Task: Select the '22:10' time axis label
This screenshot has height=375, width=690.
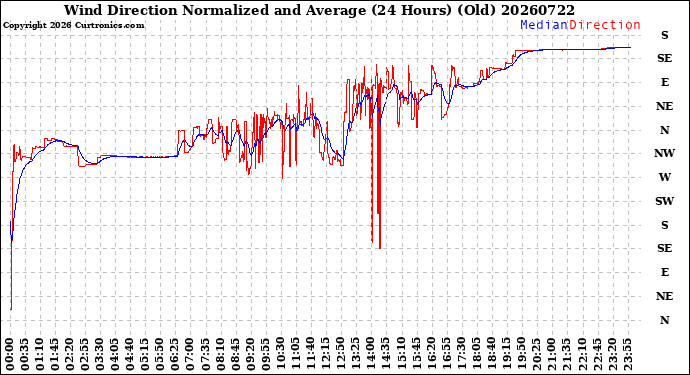Action: click(581, 355)
